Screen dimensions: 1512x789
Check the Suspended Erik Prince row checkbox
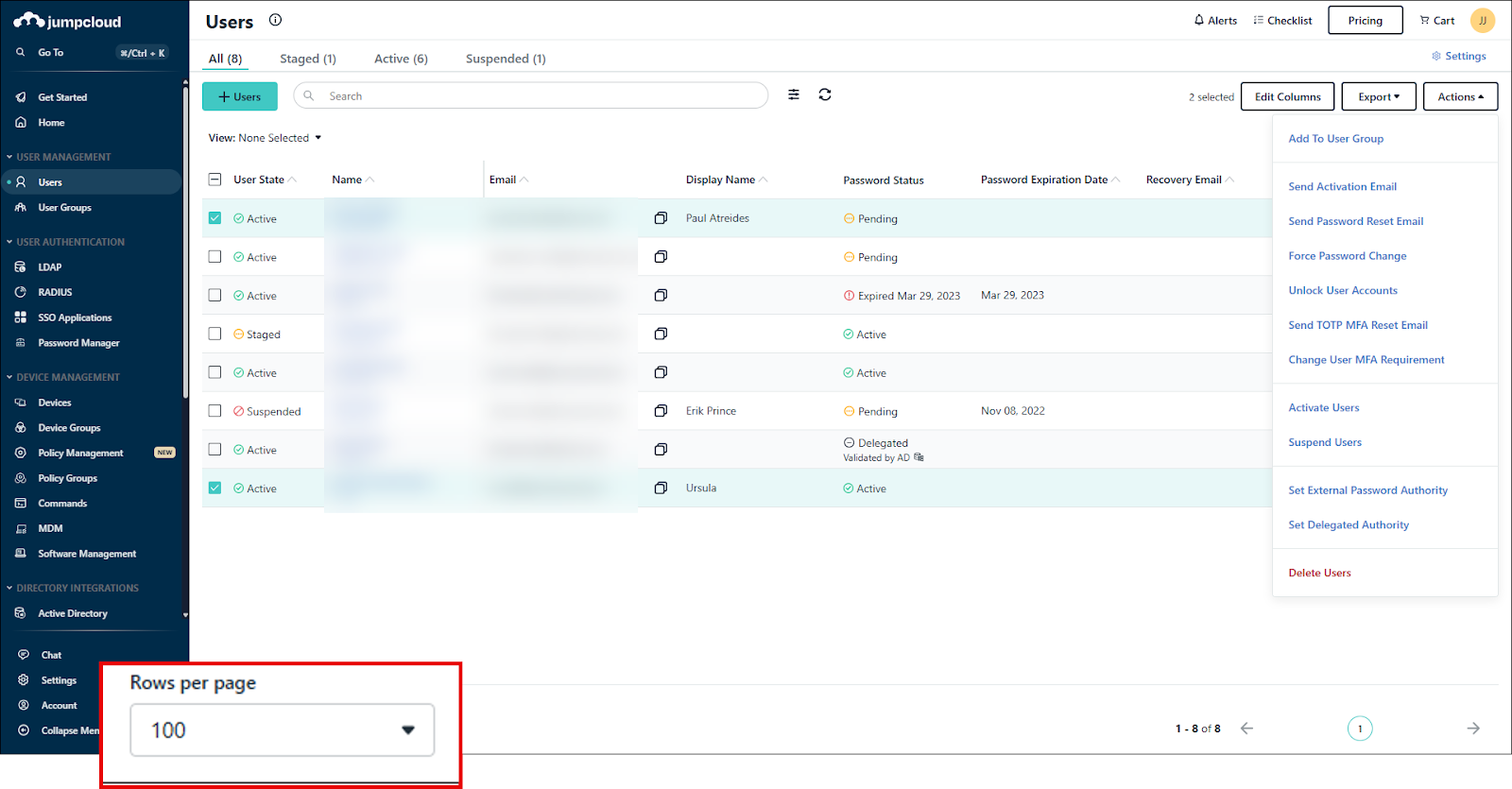[x=215, y=411]
